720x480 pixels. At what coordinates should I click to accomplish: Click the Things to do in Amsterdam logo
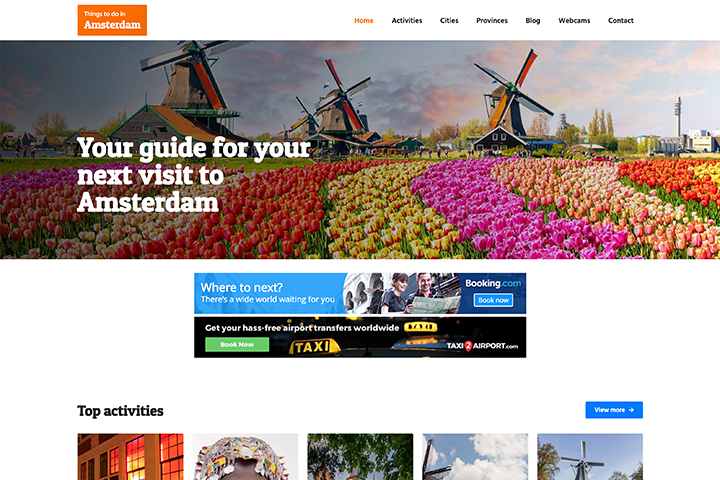[x=112, y=20]
